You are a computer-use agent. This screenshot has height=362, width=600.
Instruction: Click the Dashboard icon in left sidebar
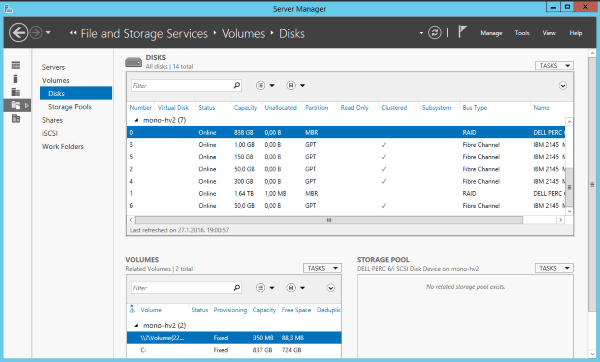coord(16,65)
